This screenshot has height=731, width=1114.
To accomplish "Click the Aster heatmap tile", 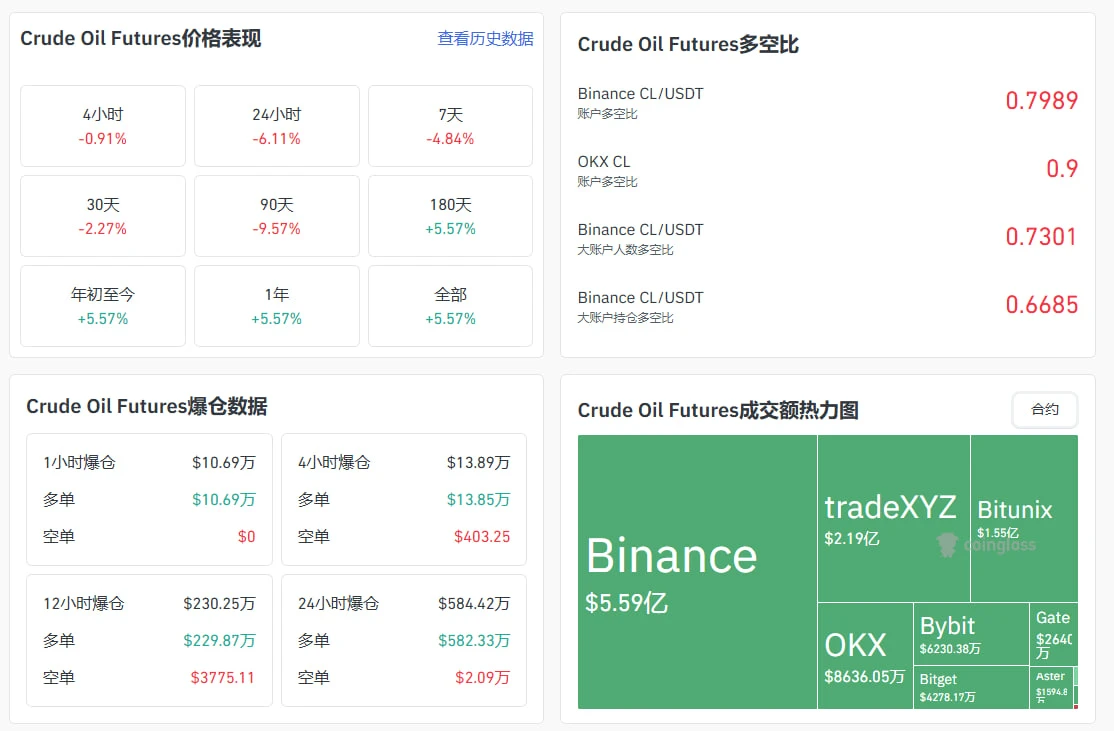I will click(x=1051, y=688).
